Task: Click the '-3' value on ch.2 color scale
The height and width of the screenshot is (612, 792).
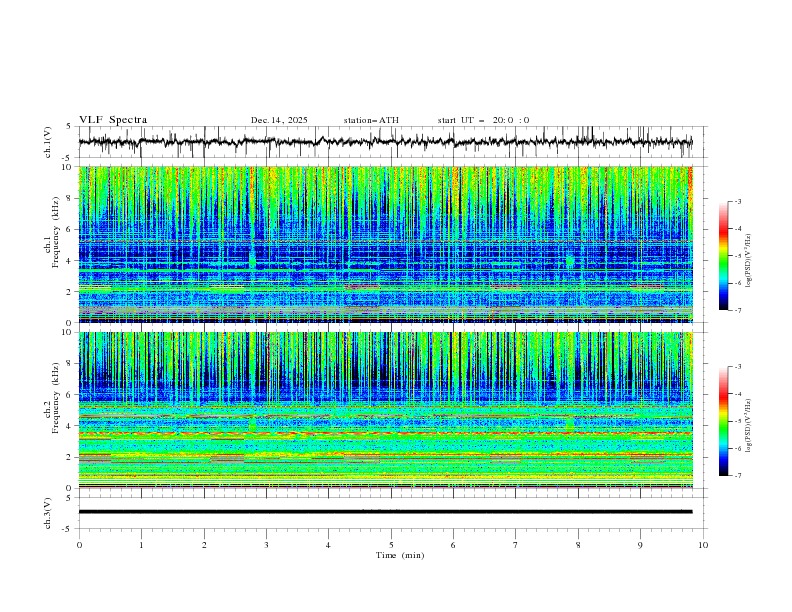Action: click(738, 367)
